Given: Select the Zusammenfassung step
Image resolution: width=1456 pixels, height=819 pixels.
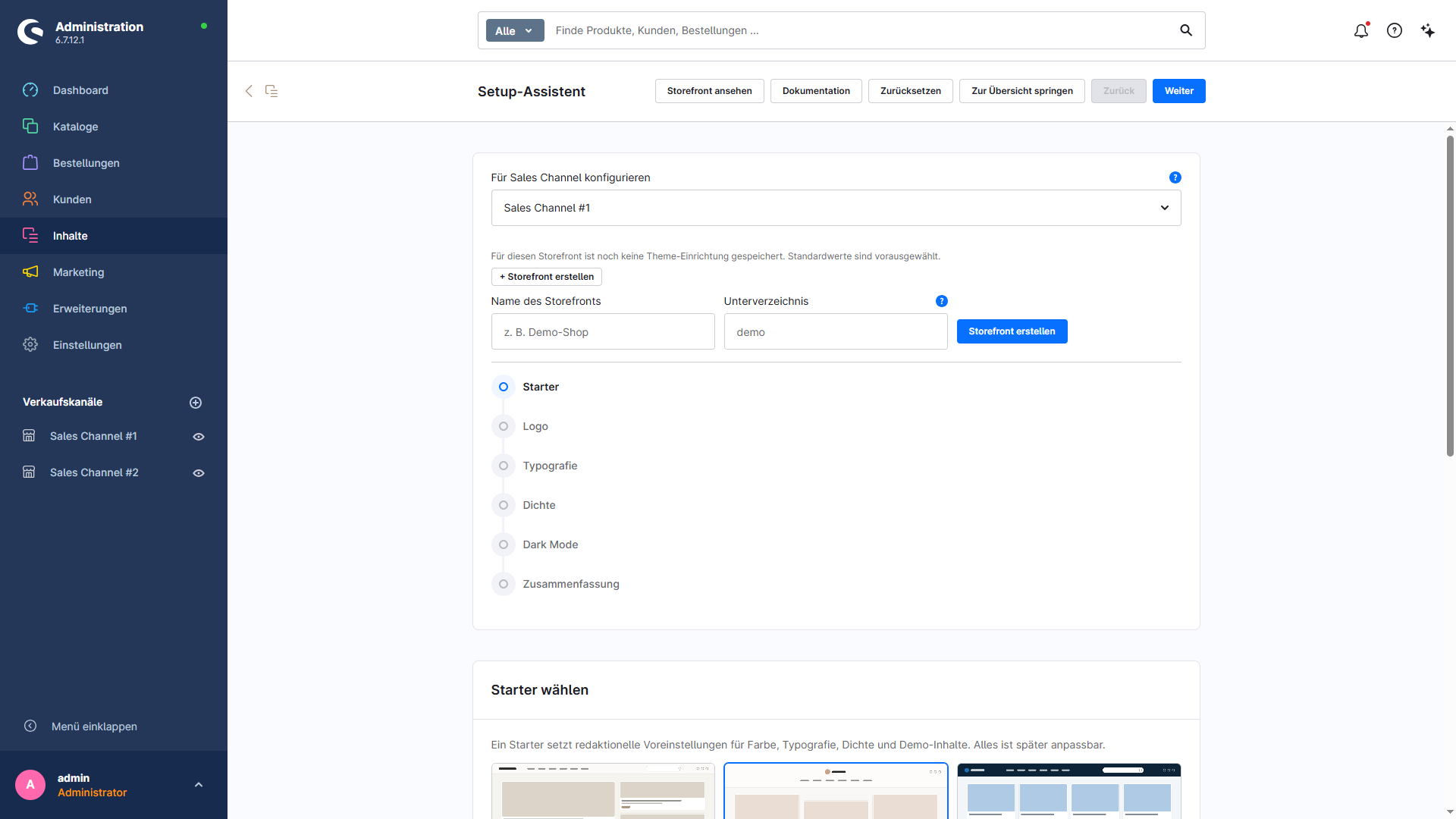Looking at the screenshot, I should tap(556, 584).
